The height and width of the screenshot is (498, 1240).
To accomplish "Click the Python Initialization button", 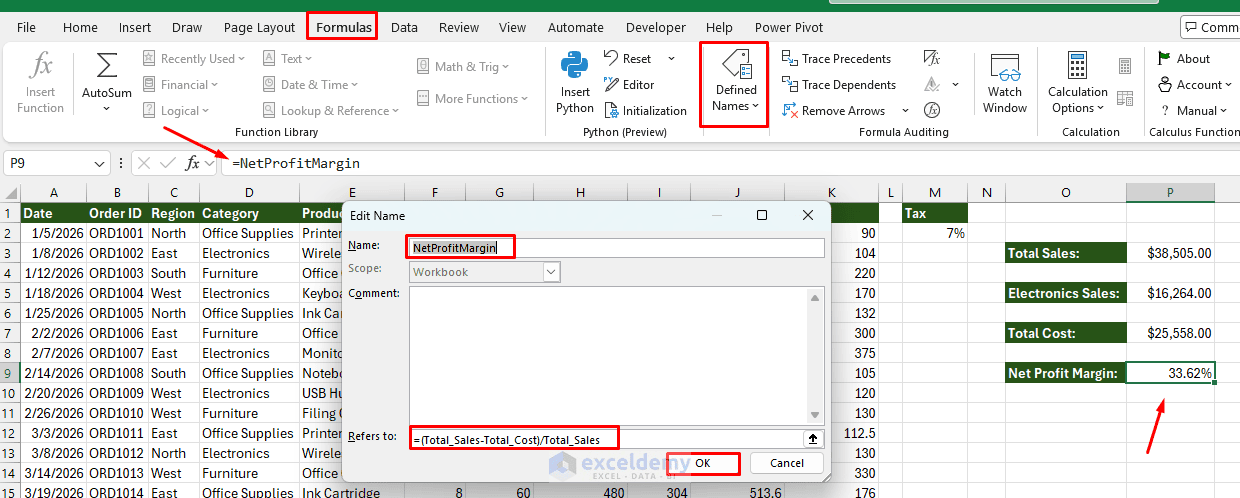I will click(x=645, y=111).
